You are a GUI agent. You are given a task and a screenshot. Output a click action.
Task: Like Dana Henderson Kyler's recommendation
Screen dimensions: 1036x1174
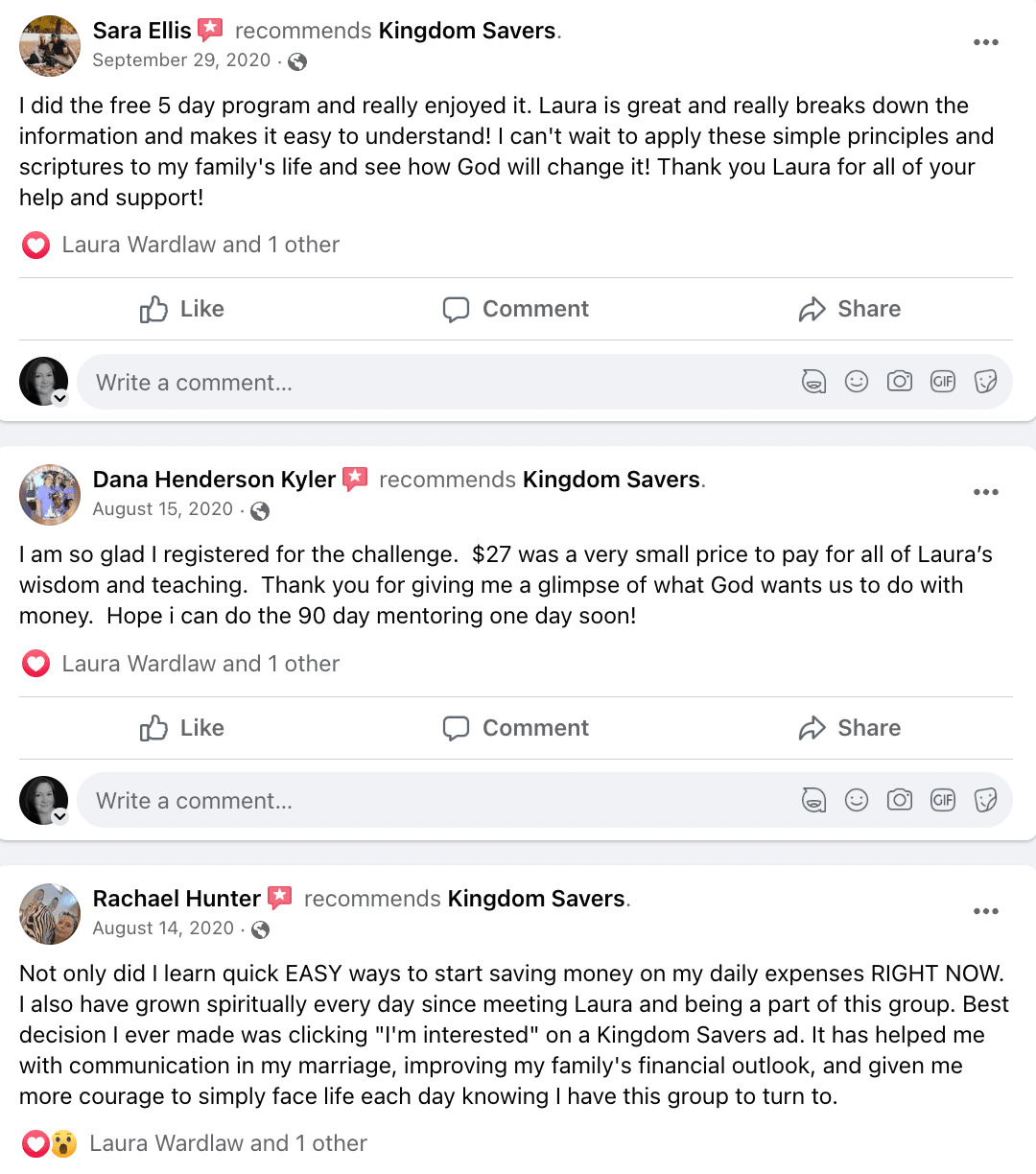182,728
